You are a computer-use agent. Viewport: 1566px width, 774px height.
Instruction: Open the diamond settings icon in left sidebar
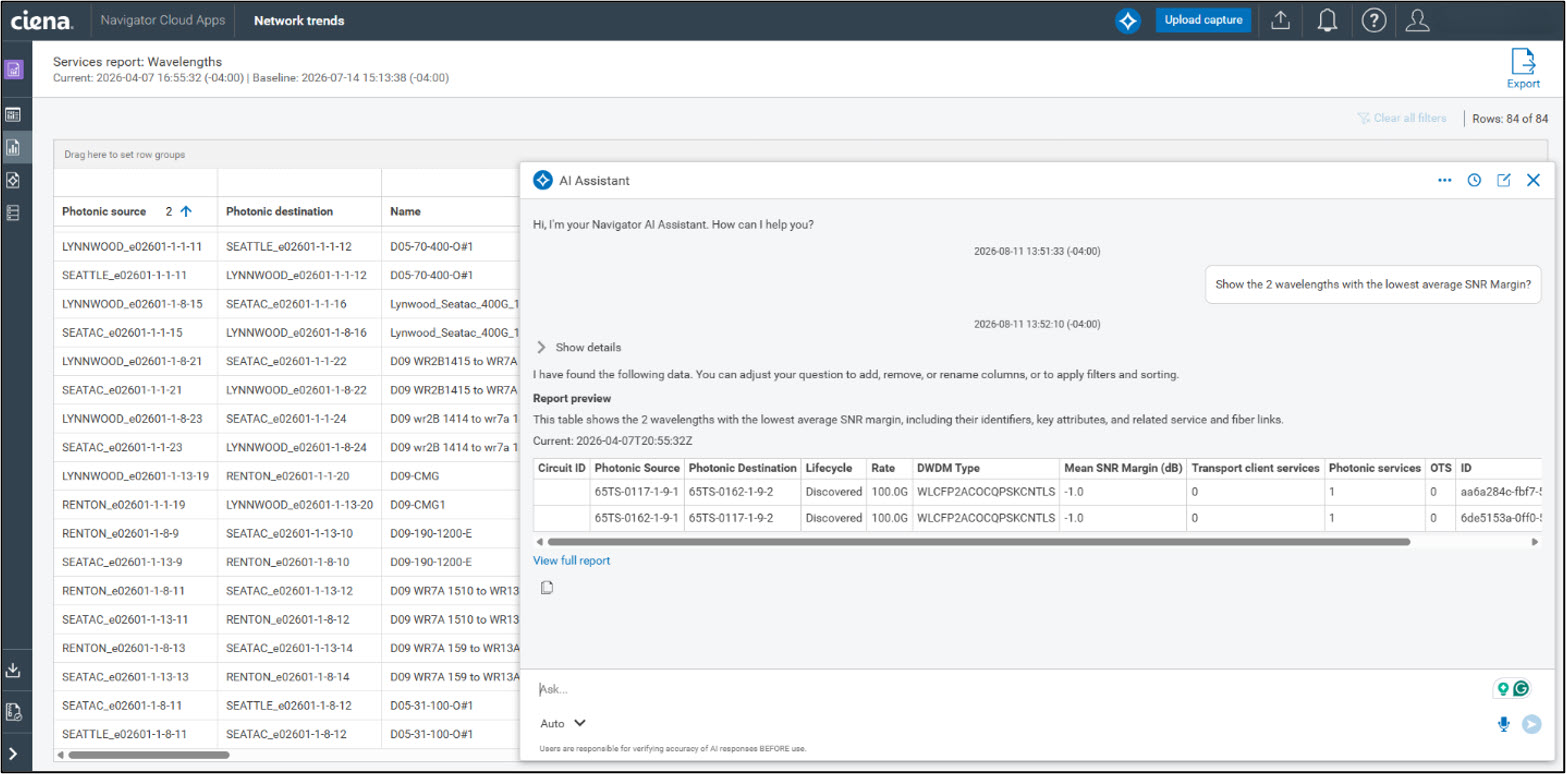[x=13, y=180]
